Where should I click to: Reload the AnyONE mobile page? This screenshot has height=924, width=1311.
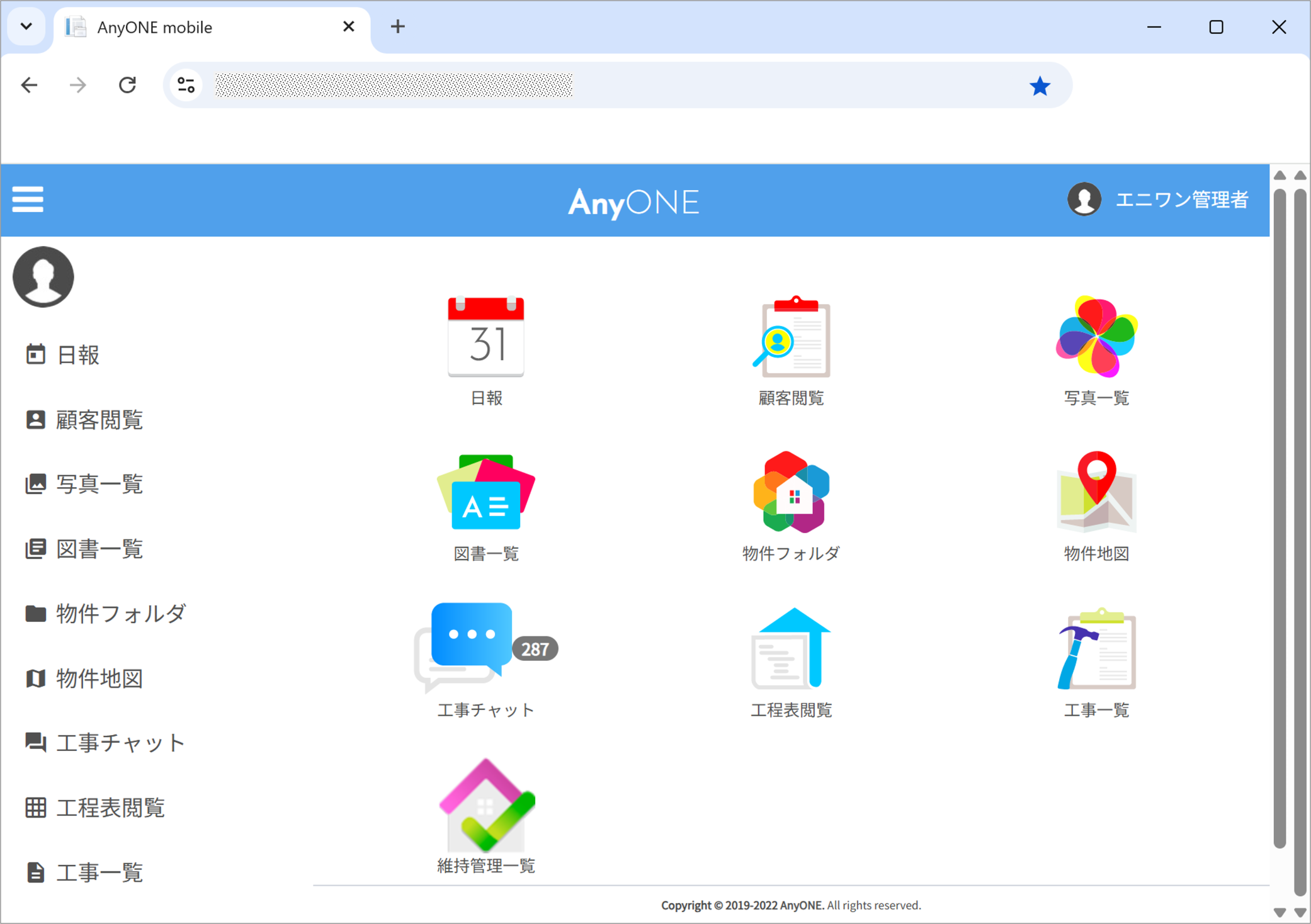(128, 85)
